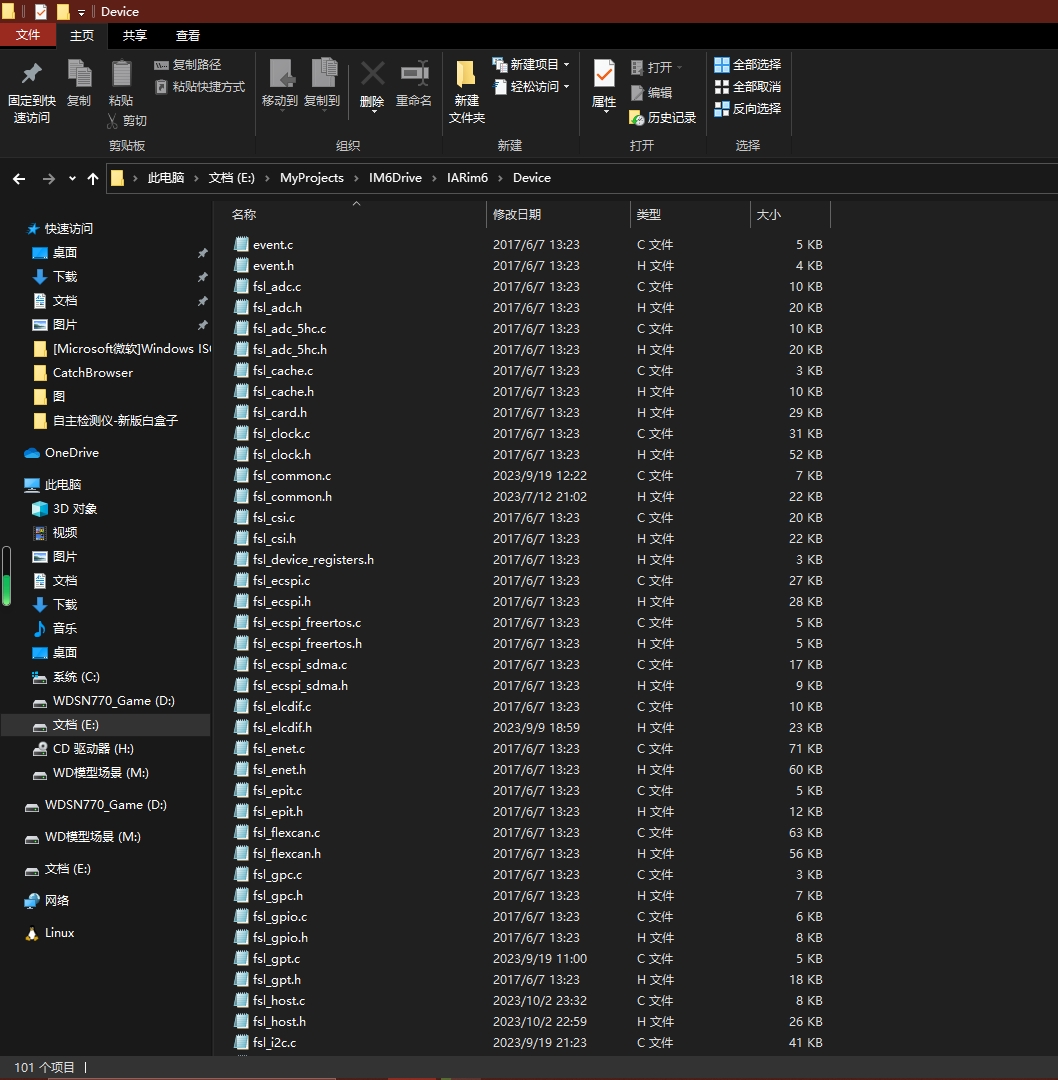
Task: Click 编辑 in the open group
Action: [652, 92]
